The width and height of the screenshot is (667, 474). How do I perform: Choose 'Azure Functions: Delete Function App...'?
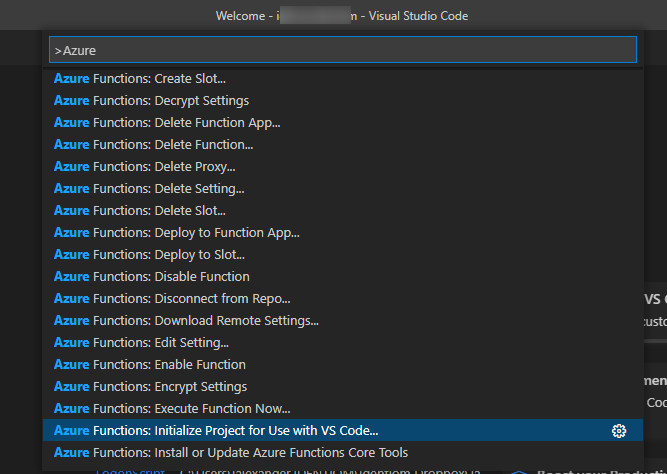[x=342, y=123]
